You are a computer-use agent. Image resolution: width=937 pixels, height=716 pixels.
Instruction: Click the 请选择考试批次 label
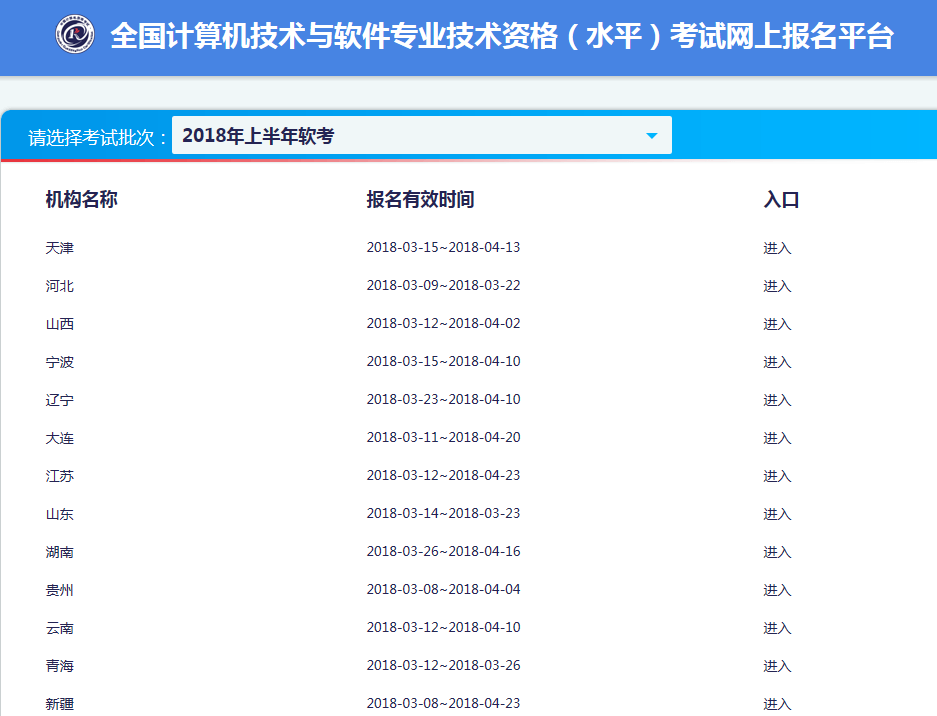[96, 137]
